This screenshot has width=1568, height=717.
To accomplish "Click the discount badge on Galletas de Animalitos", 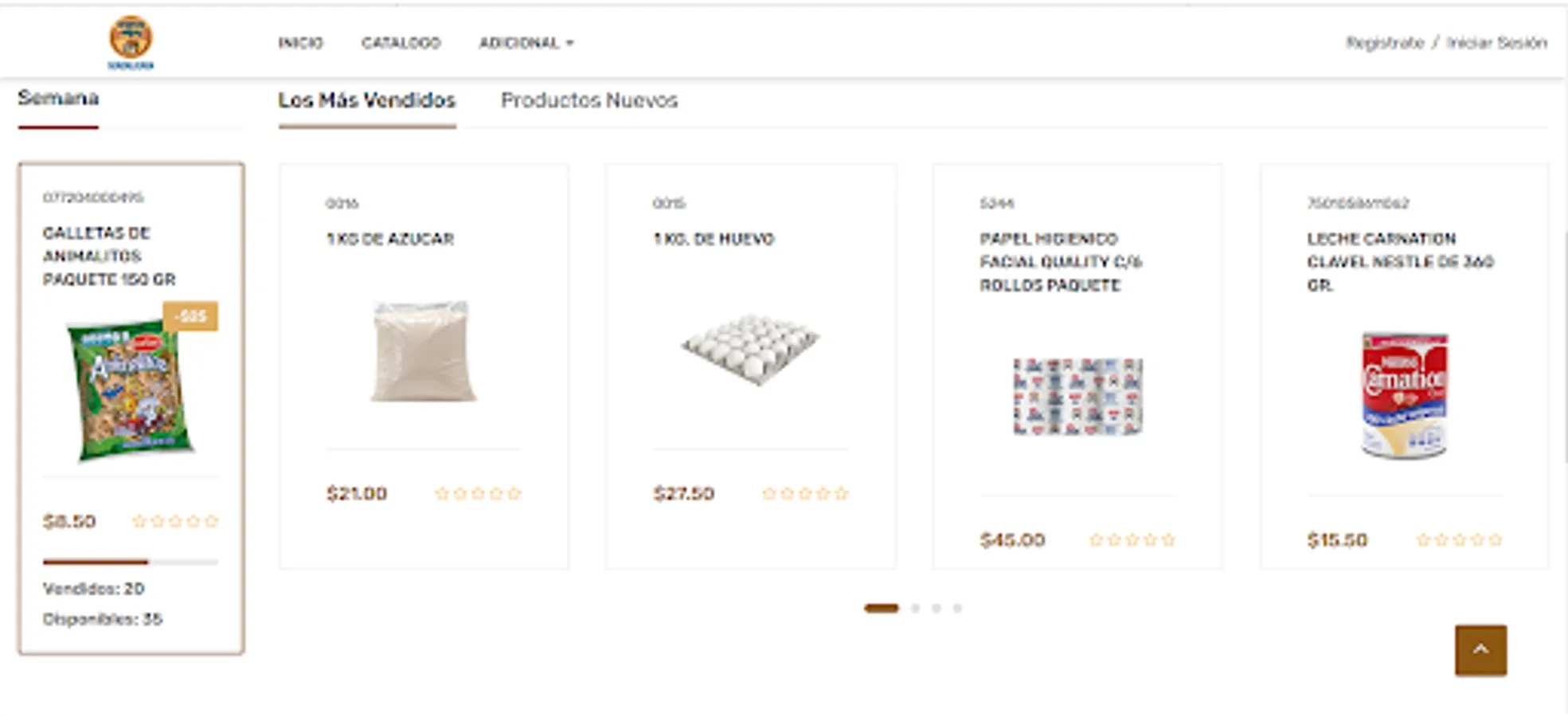I will (x=190, y=316).
